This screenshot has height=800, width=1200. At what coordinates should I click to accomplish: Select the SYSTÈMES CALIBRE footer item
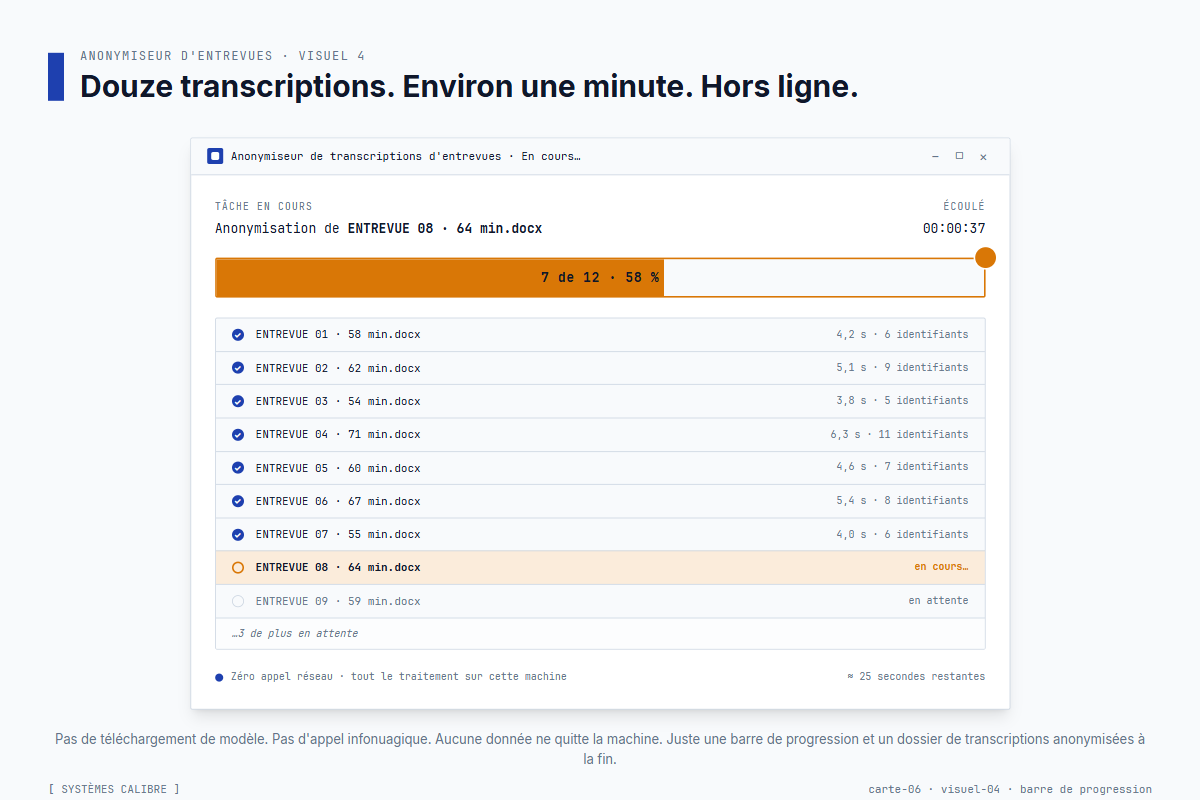click(111, 789)
